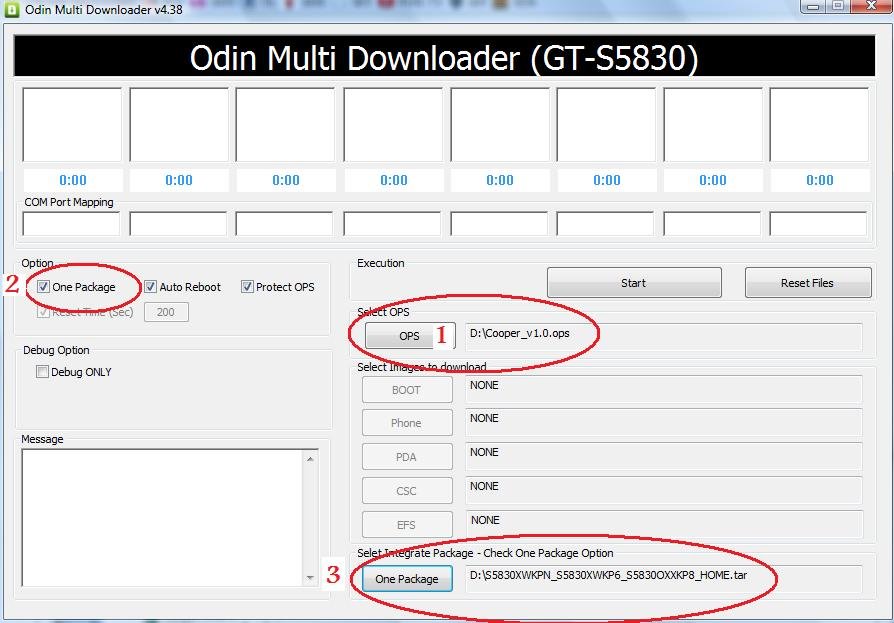This screenshot has width=894, height=623.
Task: Click the CSC image button
Action: [x=407, y=491]
